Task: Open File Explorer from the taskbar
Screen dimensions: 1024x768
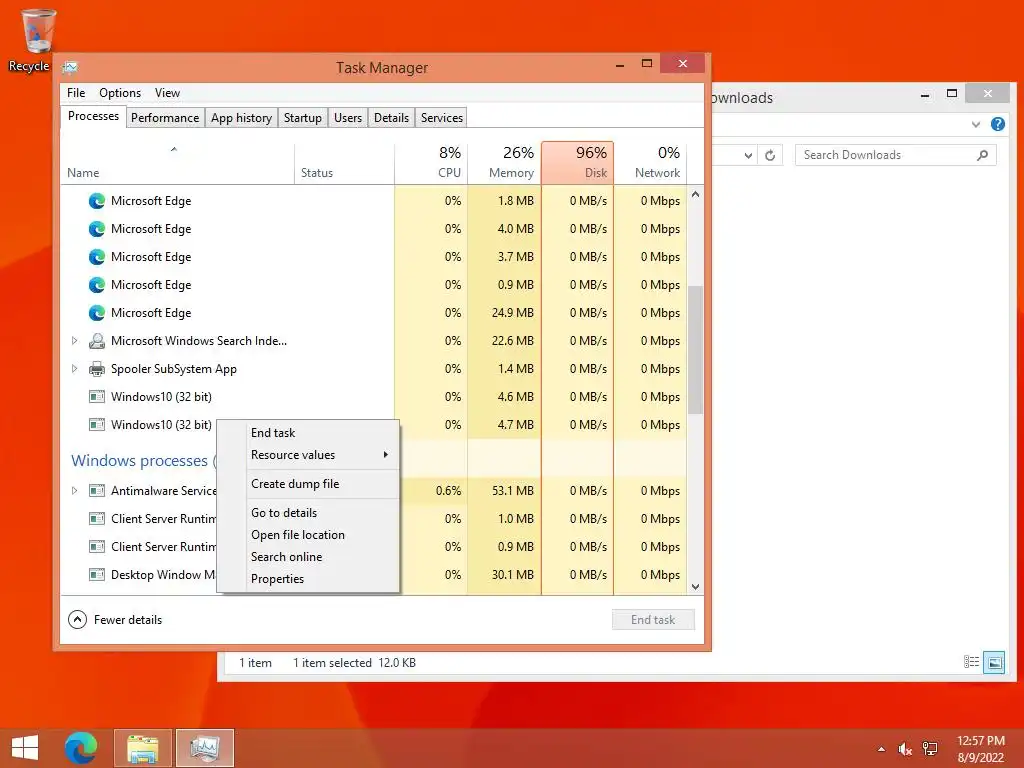Action: pos(142,748)
